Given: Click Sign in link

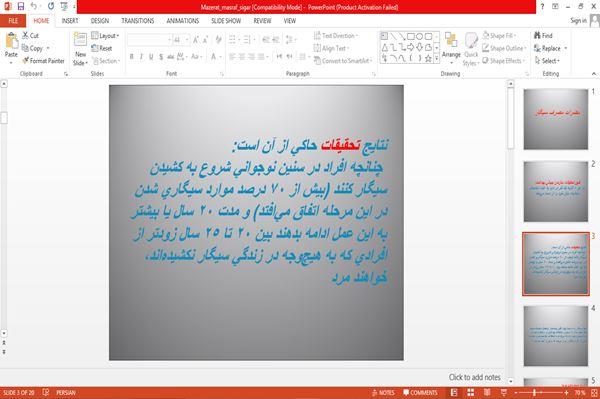Looking at the screenshot, I should 578,21.
